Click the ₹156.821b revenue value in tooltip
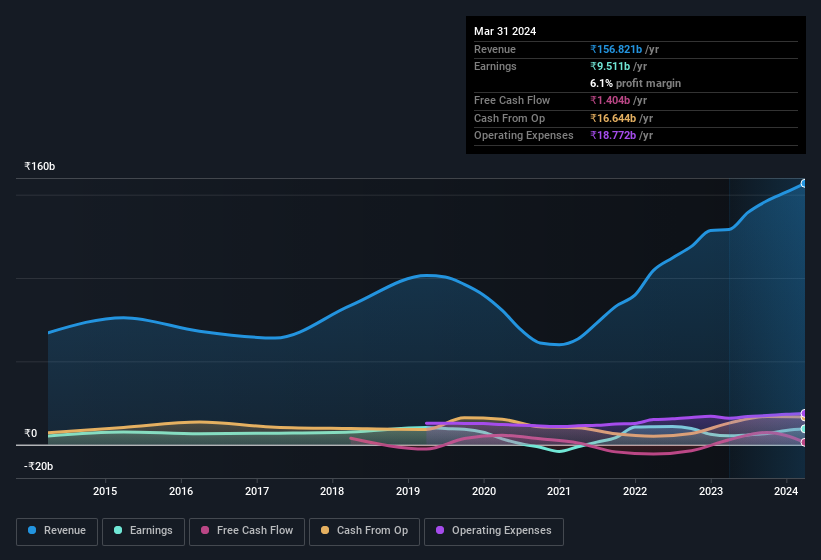 [616, 49]
